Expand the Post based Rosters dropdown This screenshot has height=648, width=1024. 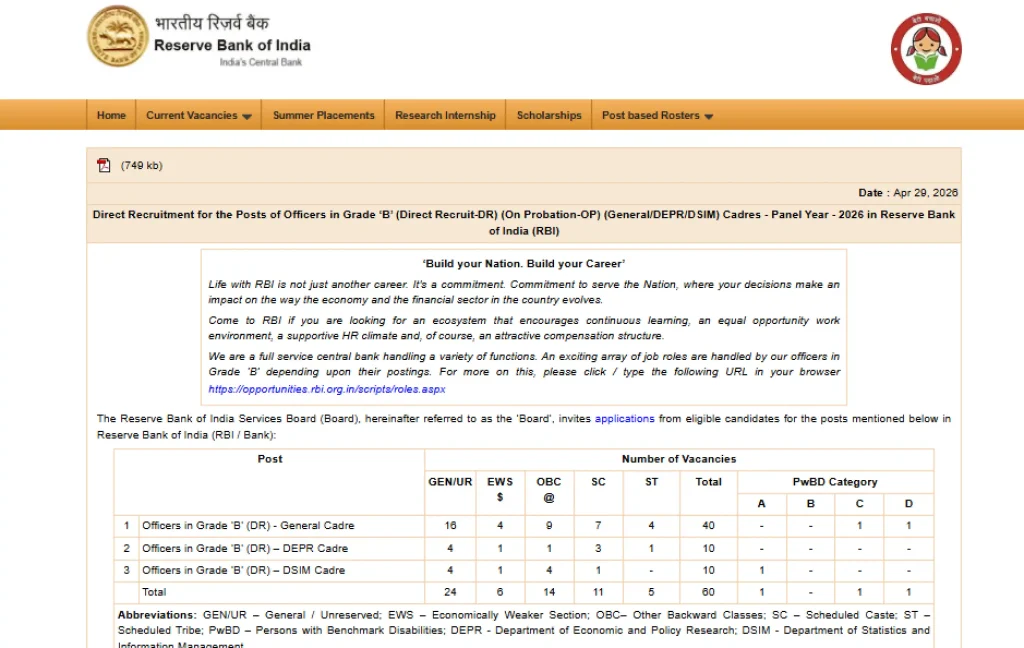(650, 115)
